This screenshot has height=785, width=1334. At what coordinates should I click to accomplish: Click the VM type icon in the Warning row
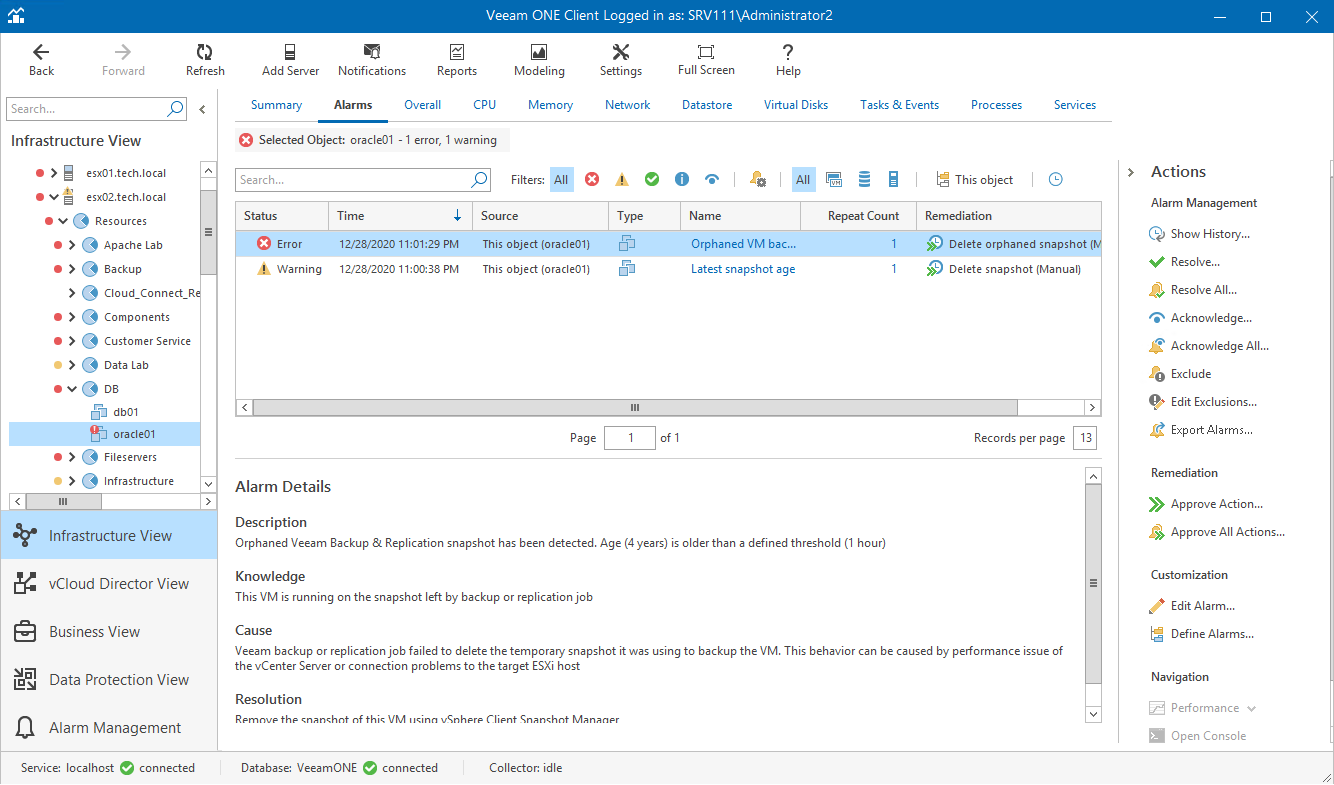point(628,268)
